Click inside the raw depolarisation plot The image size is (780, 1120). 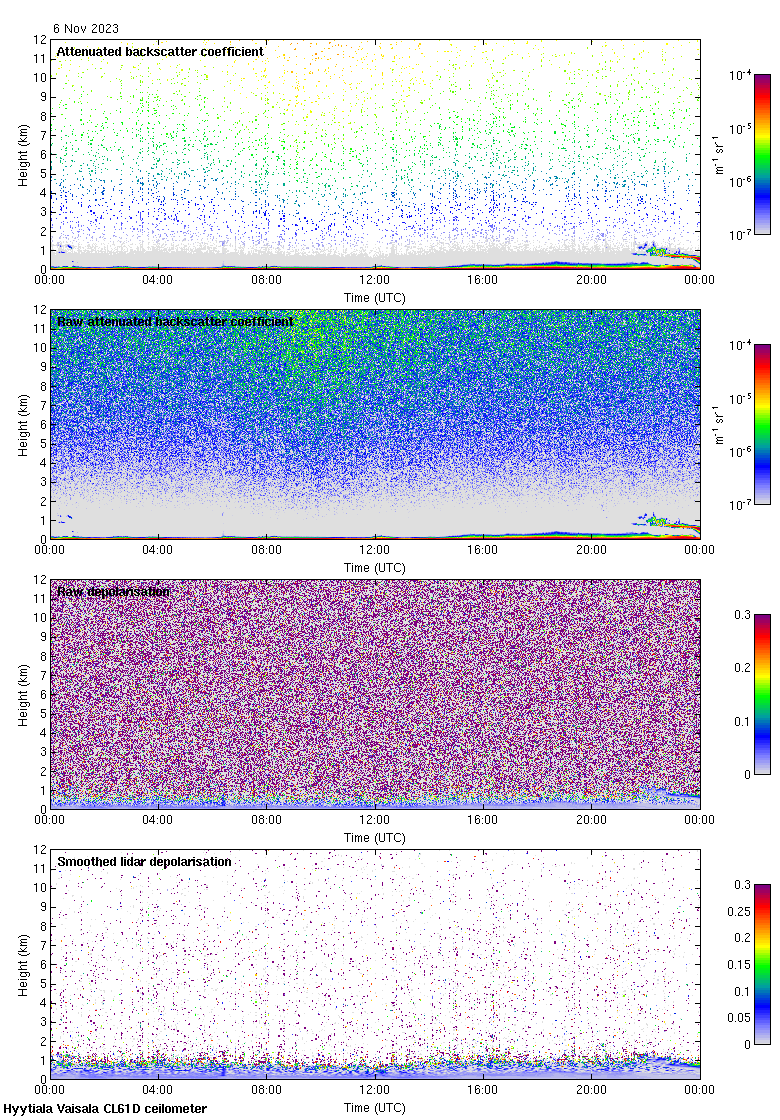375,694
